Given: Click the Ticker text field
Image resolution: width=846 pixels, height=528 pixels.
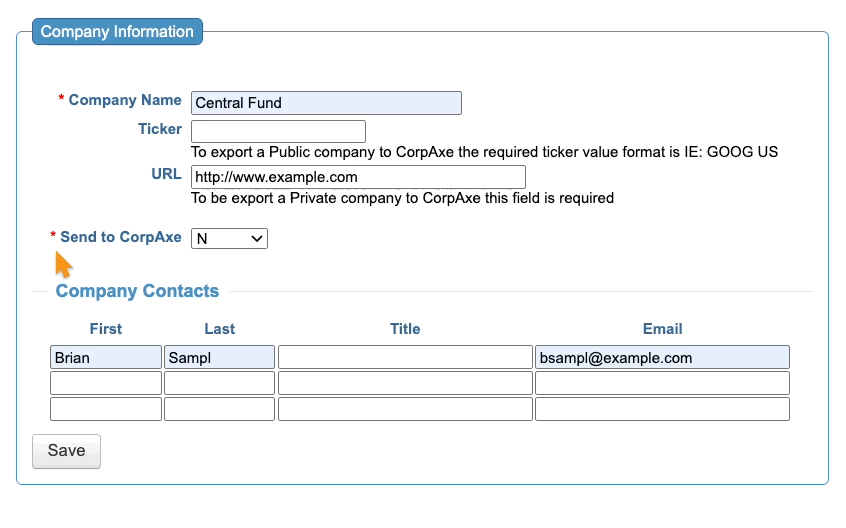Looking at the screenshot, I should click(278, 131).
